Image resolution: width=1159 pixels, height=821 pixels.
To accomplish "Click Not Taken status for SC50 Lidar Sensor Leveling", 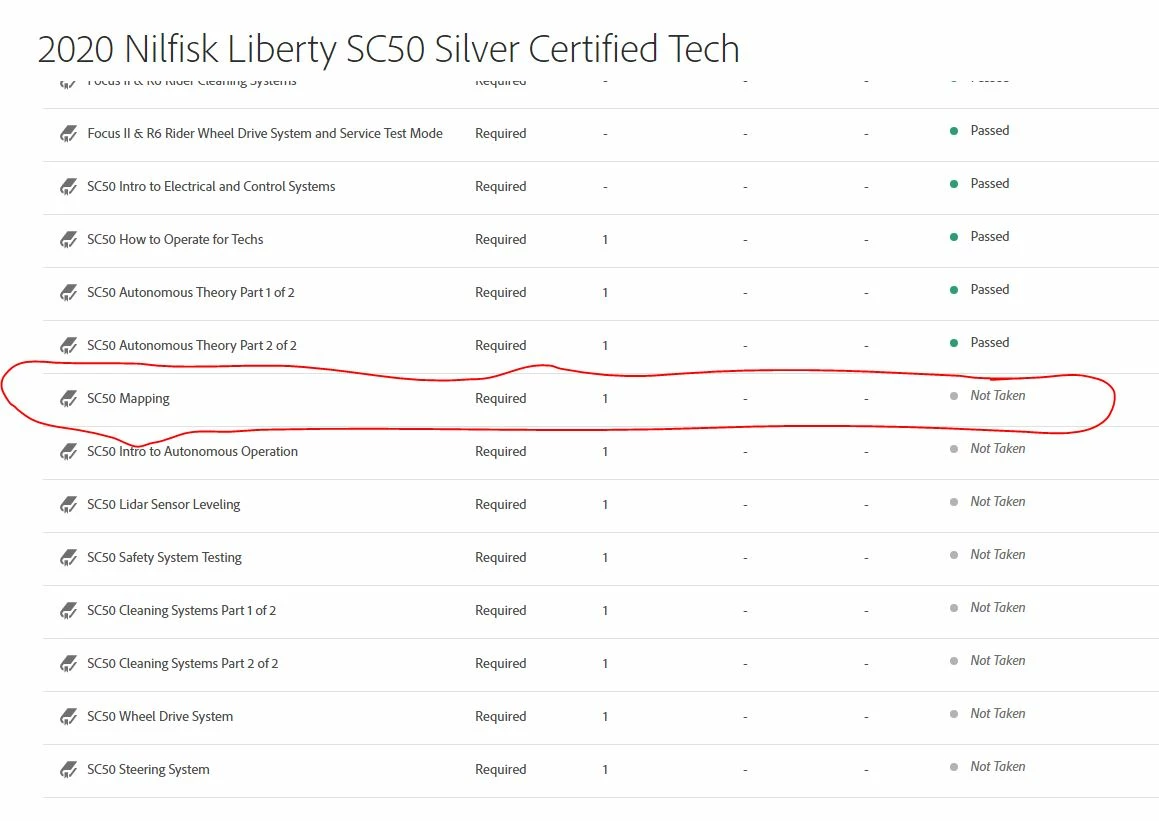I will pos(997,501).
